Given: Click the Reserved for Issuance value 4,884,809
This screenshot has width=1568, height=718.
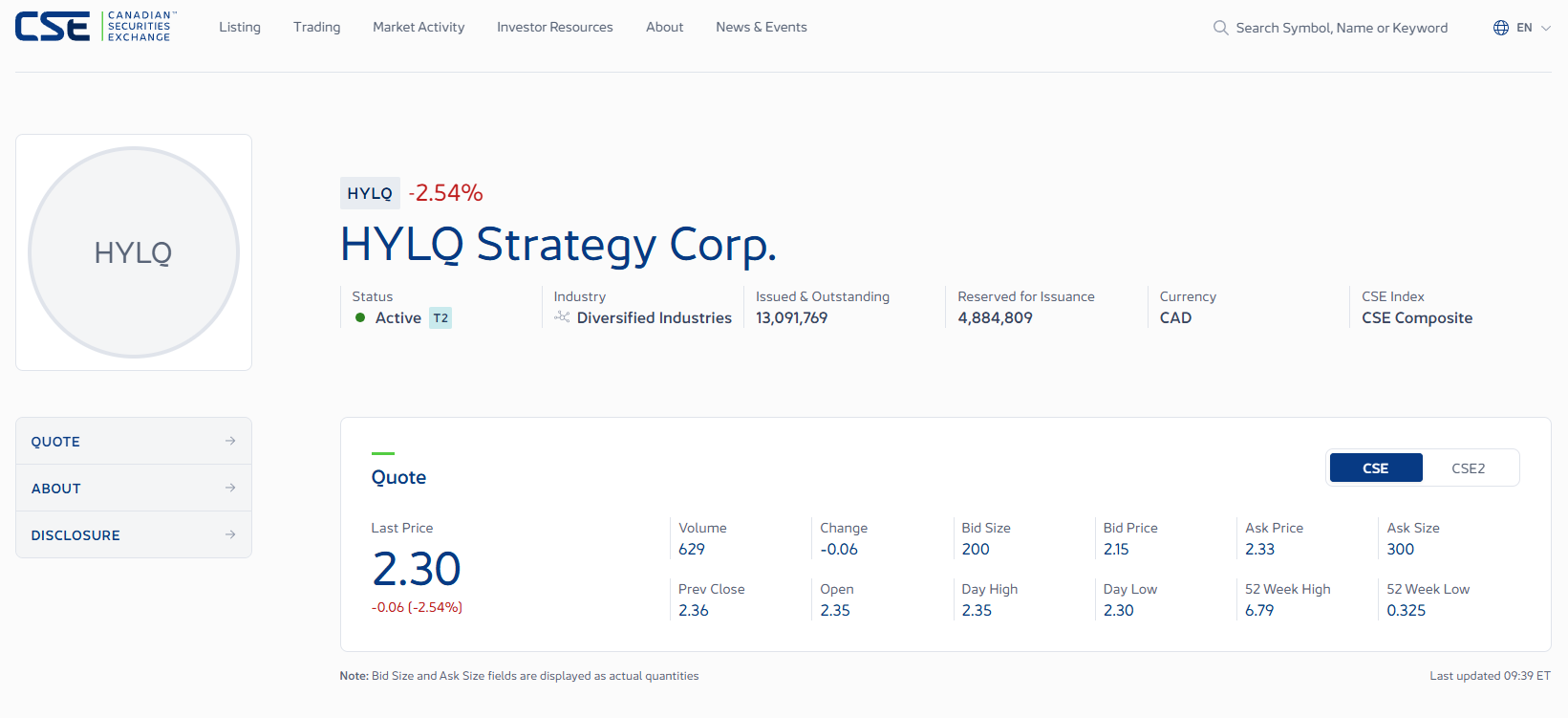Looking at the screenshot, I should tap(996, 317).
